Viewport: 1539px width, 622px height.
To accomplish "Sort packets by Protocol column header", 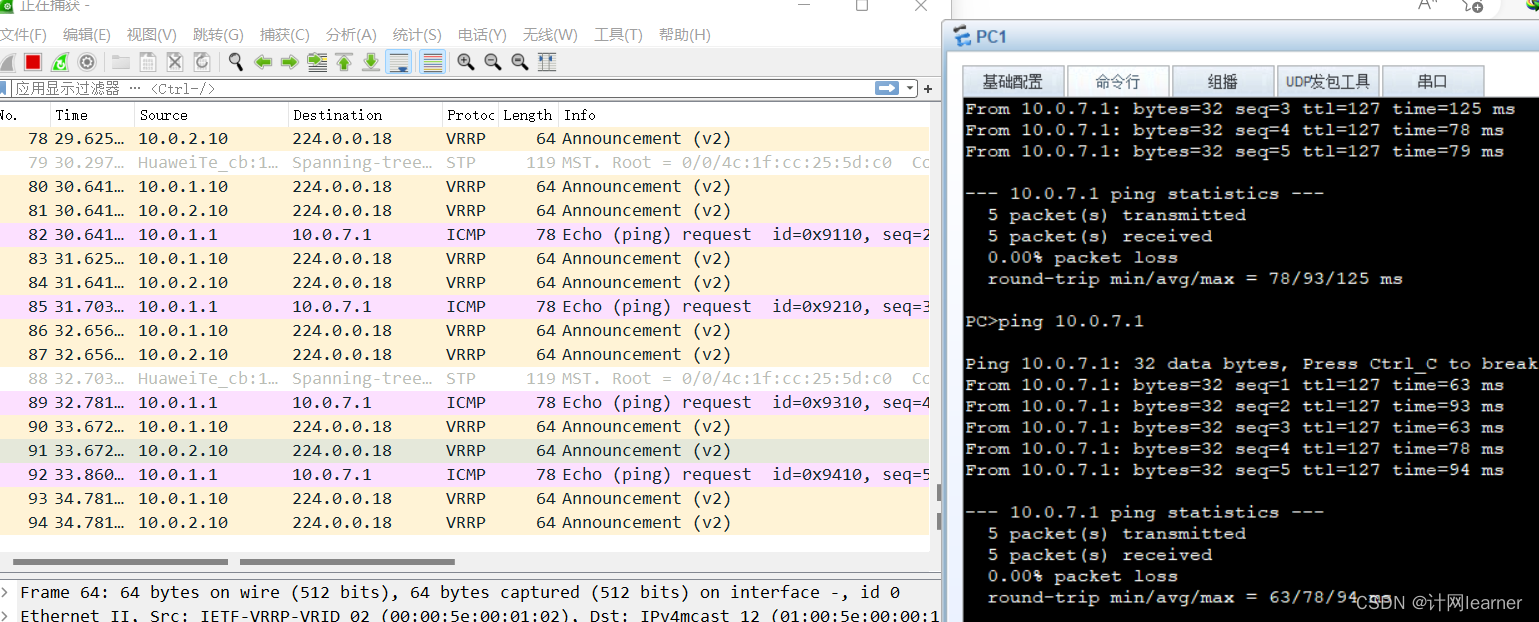I will [470, 115].
